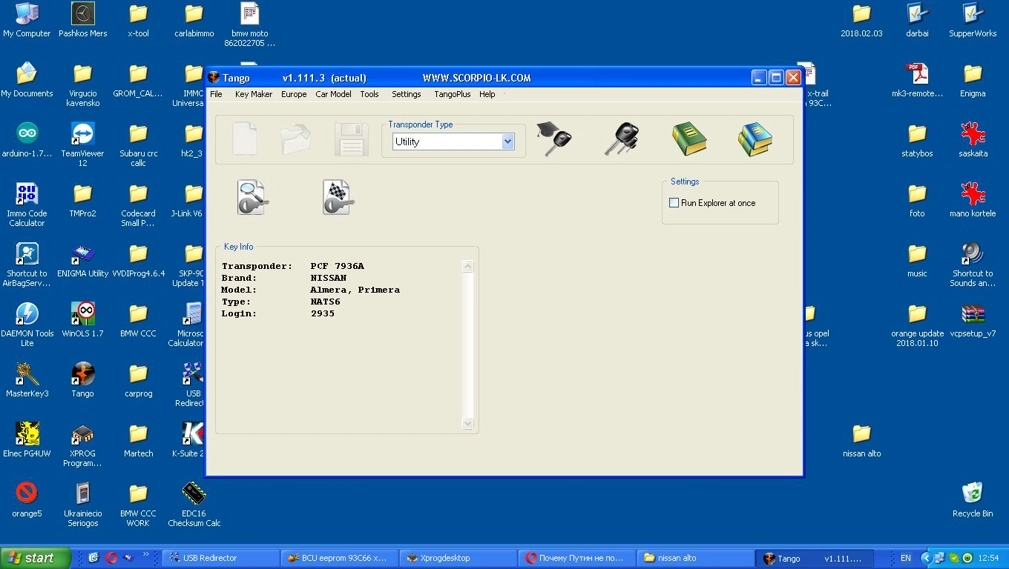Image resolution: width=1009 pixels, height=569 pixels.
Task: Click the taskbar clock showing 12:54
Action: pyautogui.click(x=988, y=558)
